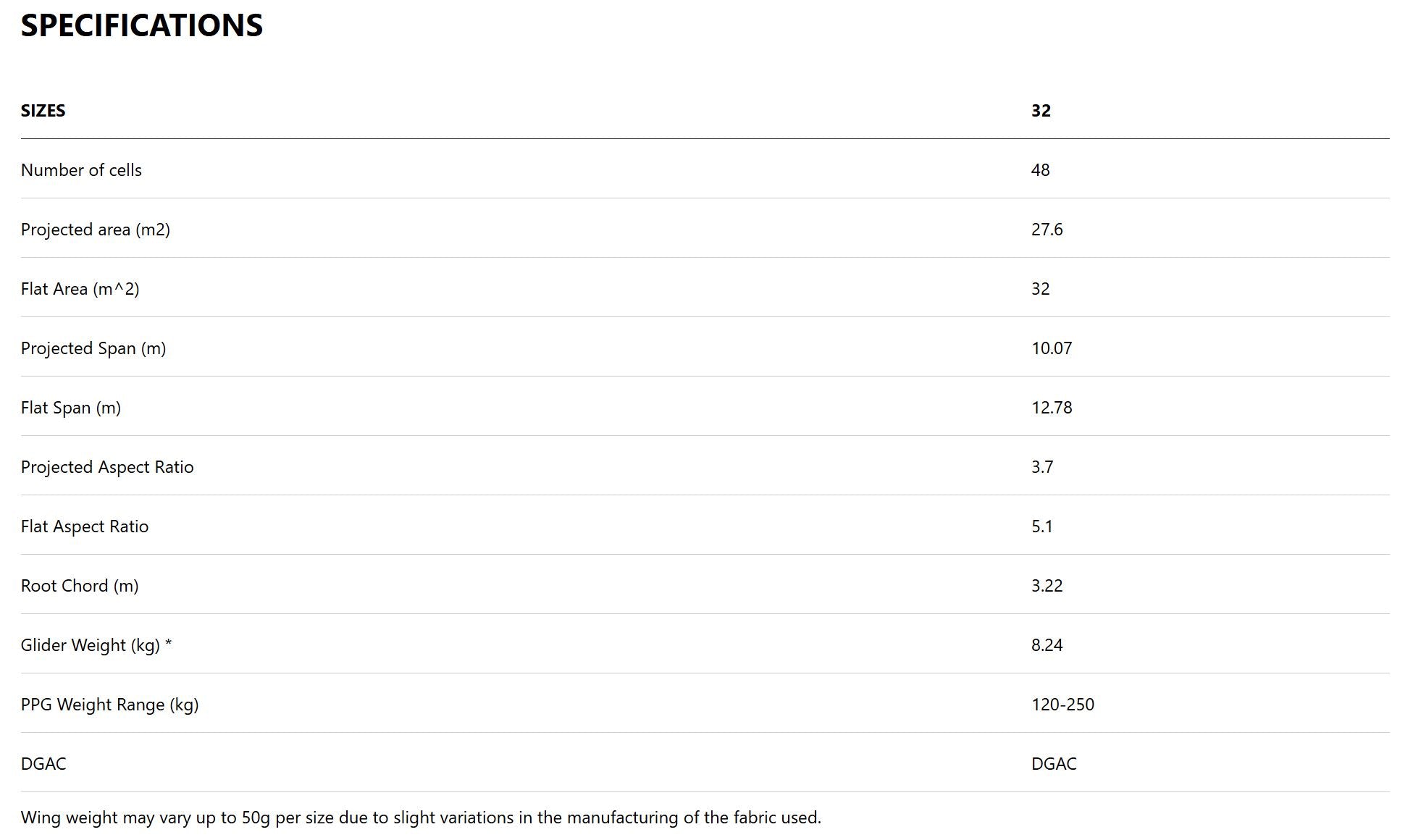Select the size 32 column header

[x=1041, y=111]
